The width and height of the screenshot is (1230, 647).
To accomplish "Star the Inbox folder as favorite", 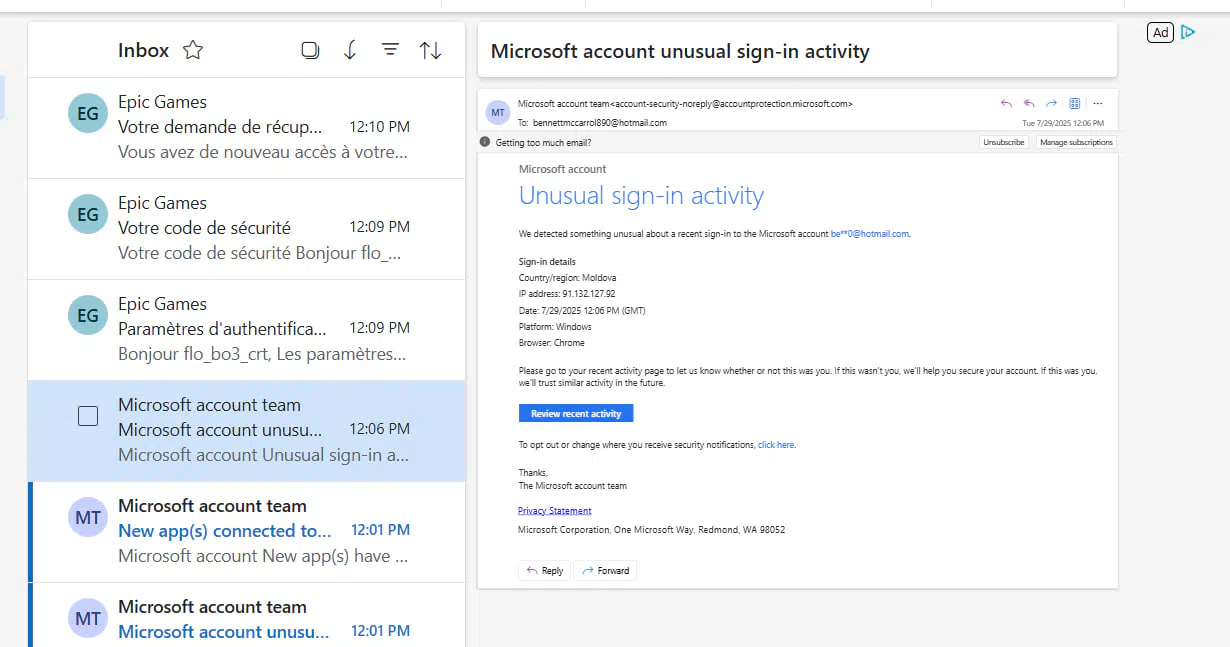I will pyautogui.click(x=193, y=50).
